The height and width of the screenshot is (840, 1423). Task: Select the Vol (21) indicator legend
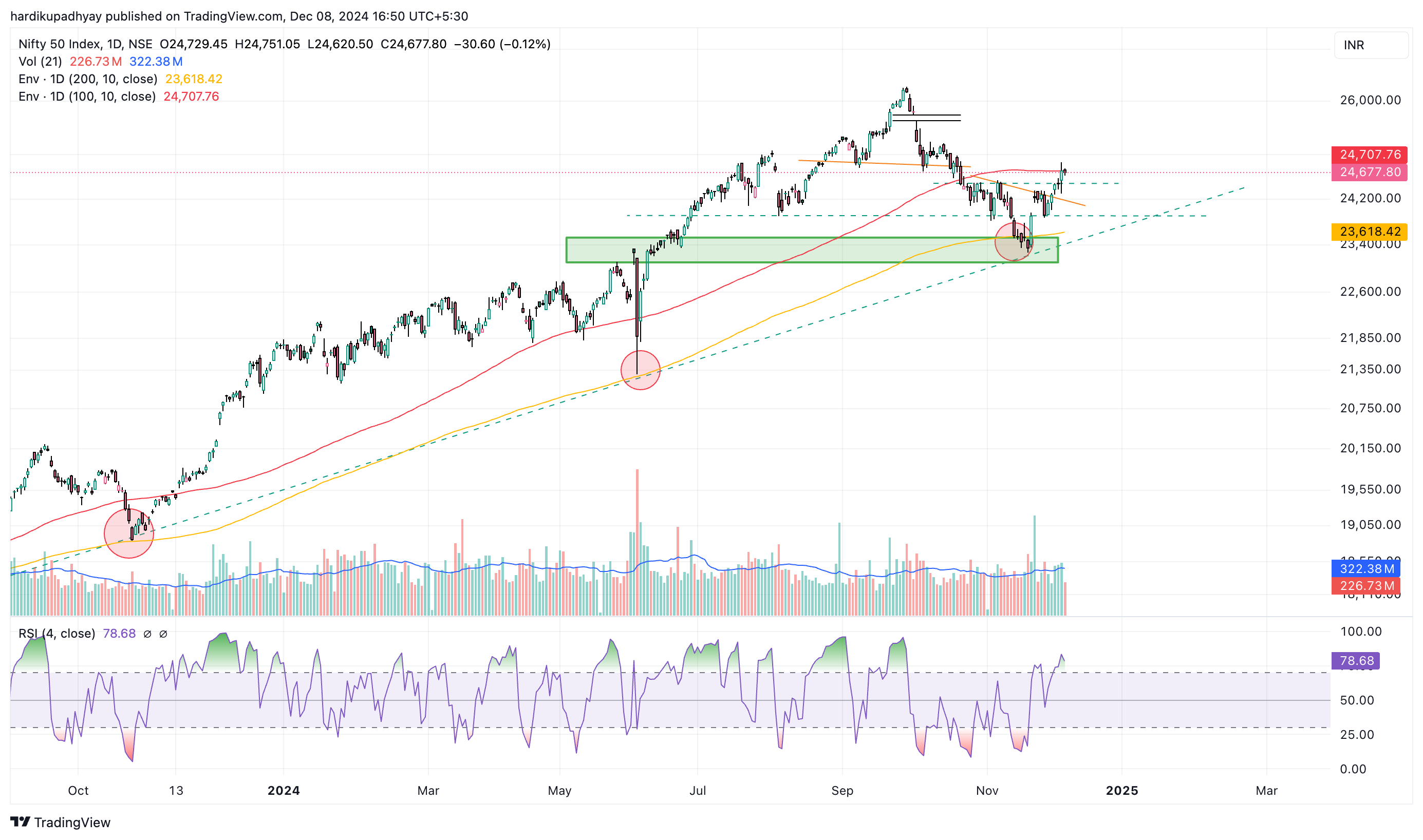40,62
